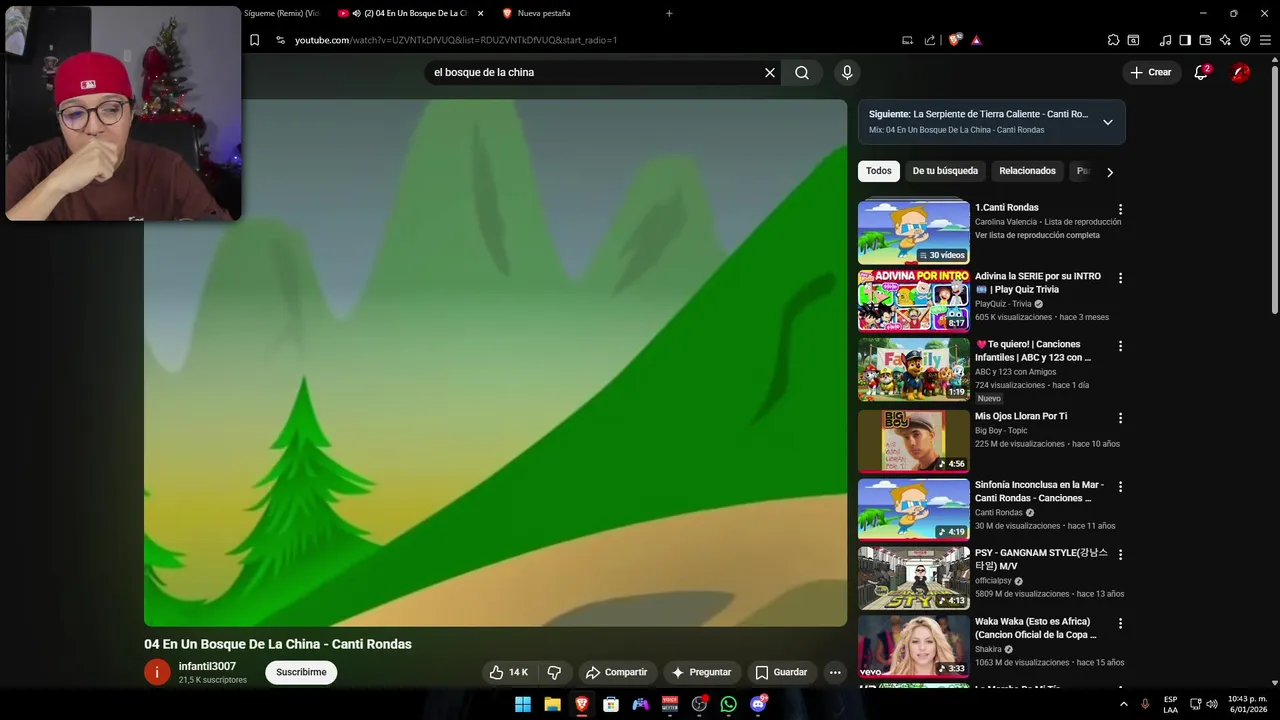This screenshot has height=720, width=1280.
Task: Clear the YouTube search box text
Action: (x=770, y=72)
